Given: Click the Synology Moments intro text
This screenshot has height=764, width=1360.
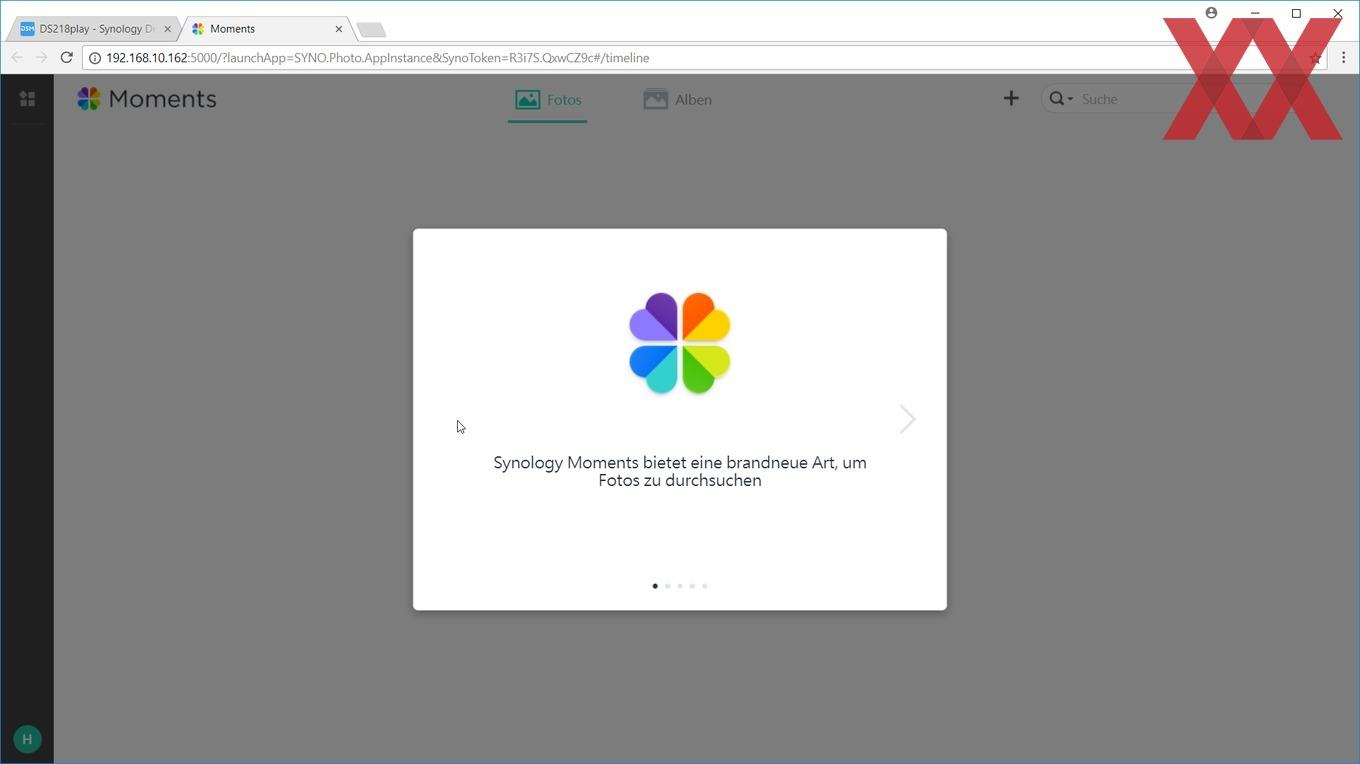Looking at the screenshot, I should (680, 471).
